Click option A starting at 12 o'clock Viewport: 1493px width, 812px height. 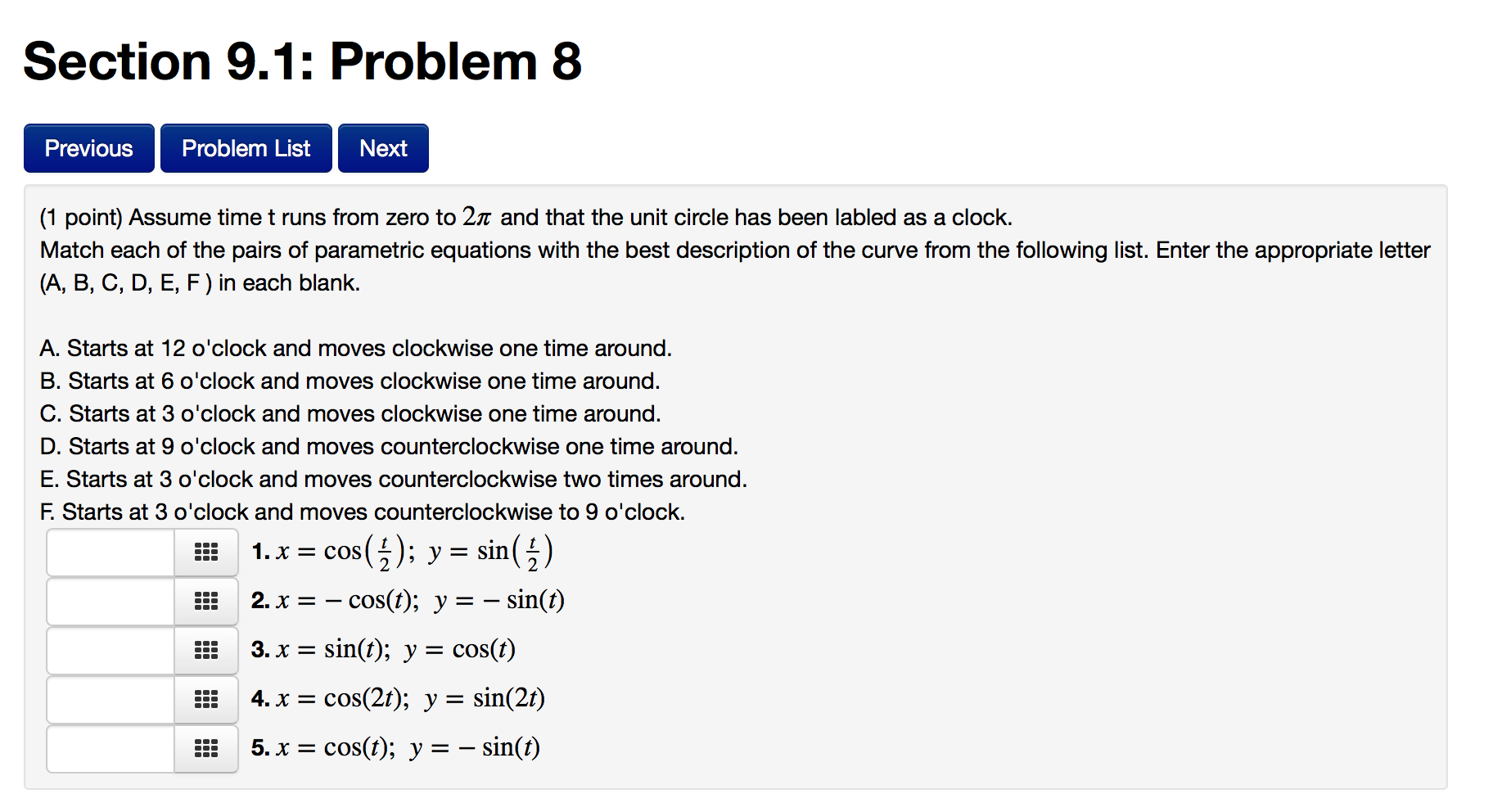coord(356,349)
